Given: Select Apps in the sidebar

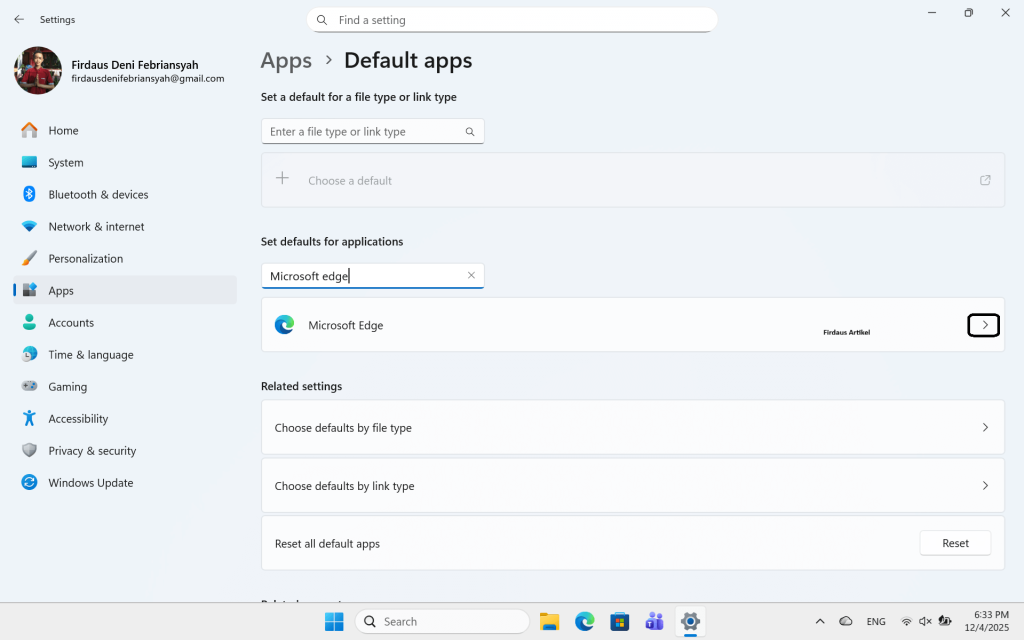Looking at the screenshot, I should pos(125,290).
